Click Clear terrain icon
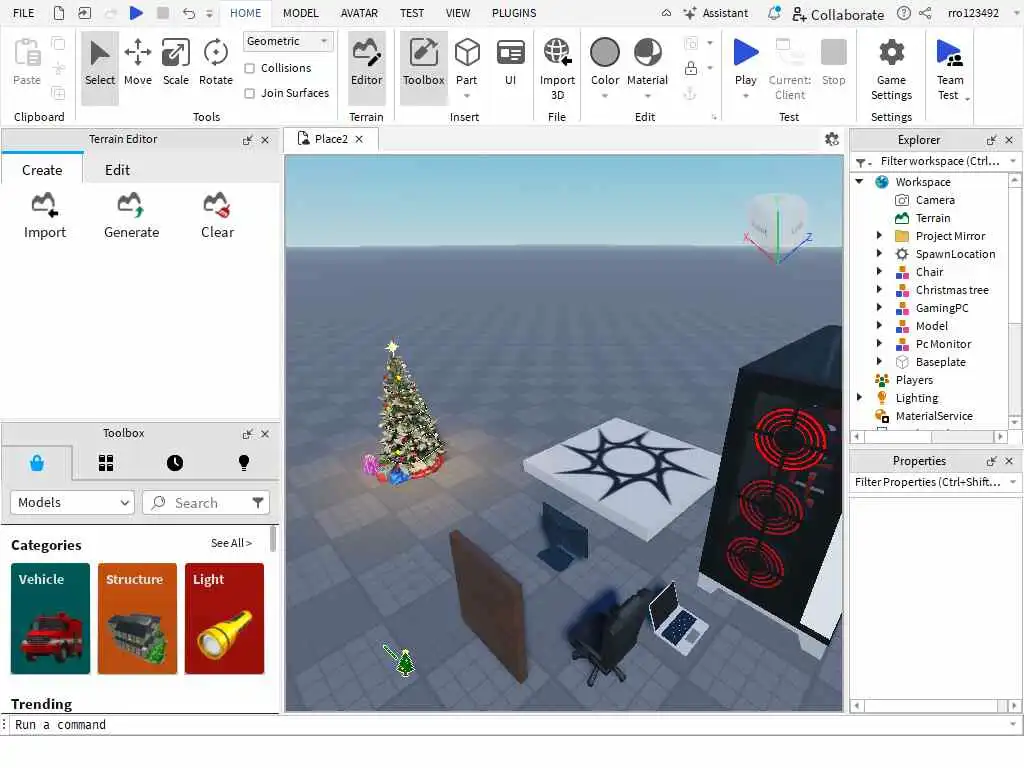The image size is (1024, 768). [217, 216]
